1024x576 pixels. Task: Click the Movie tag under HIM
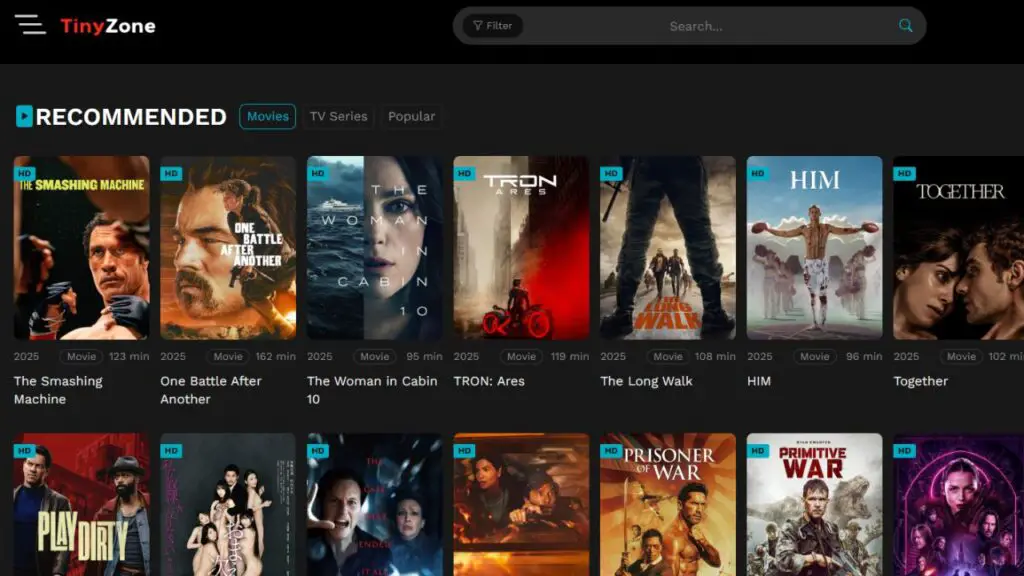click(x=814, y=356)
